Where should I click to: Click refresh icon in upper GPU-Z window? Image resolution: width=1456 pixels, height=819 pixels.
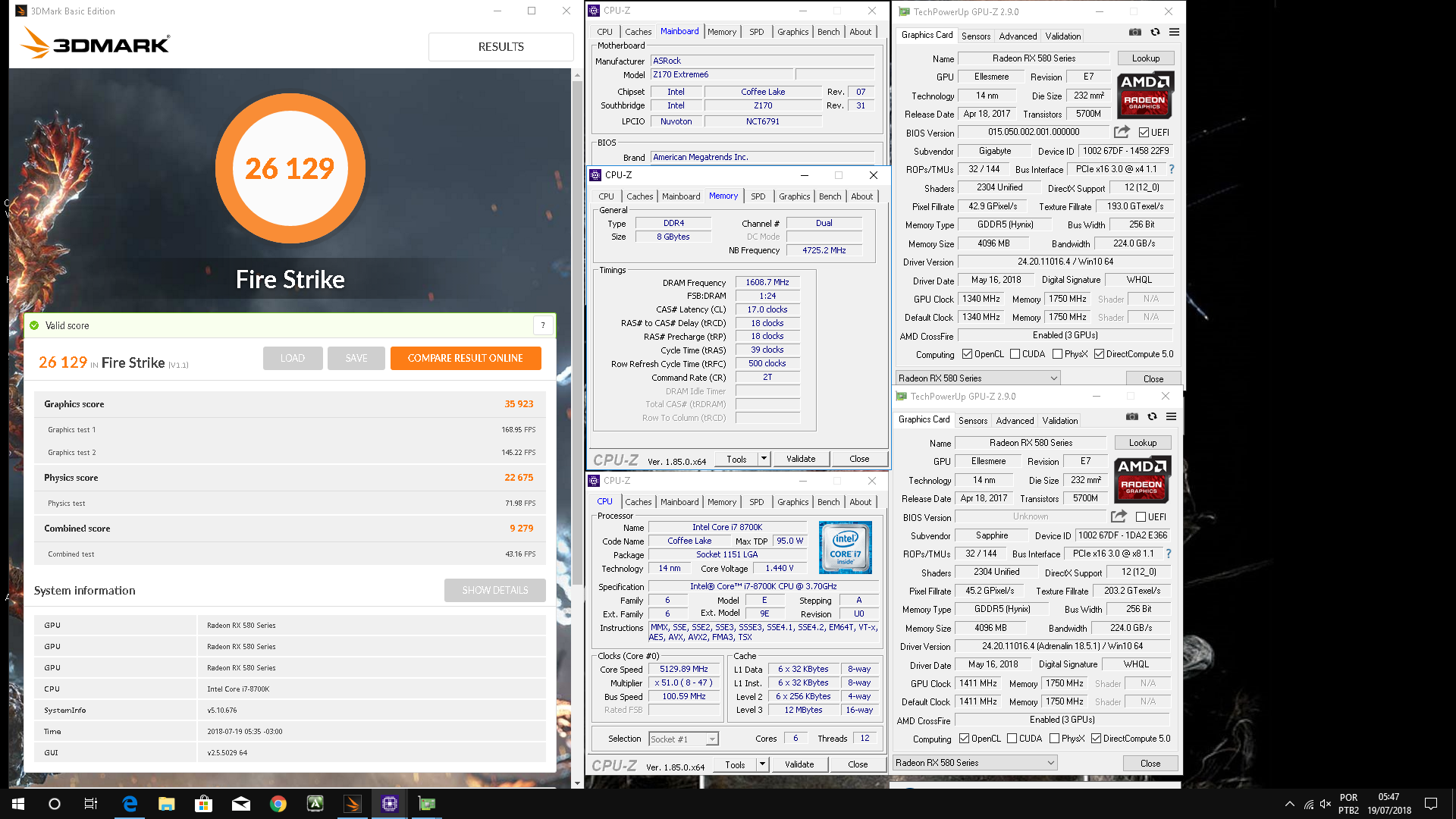point(1155,32)
